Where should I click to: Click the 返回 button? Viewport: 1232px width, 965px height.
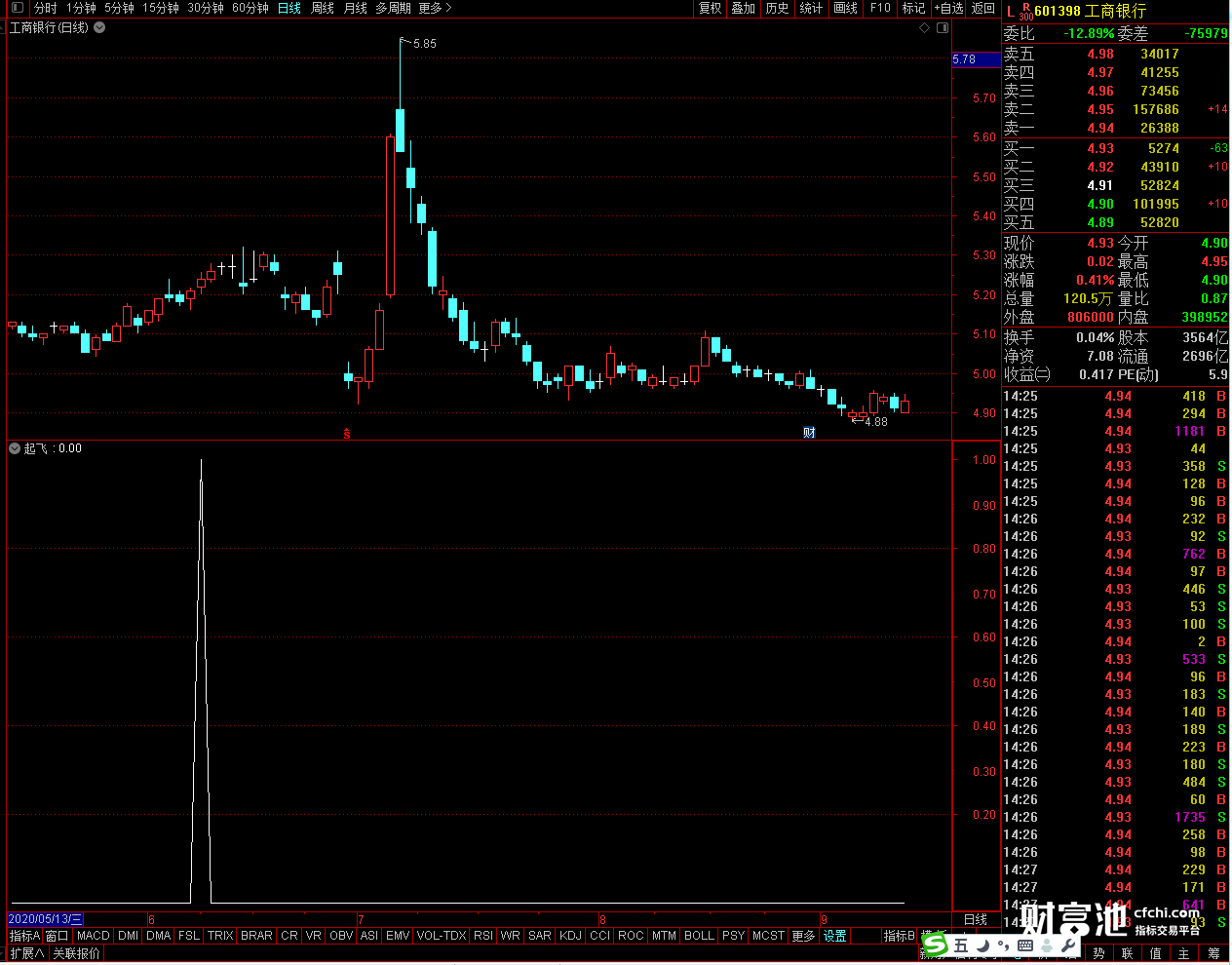pyautogui.click(x=983, y=8)
